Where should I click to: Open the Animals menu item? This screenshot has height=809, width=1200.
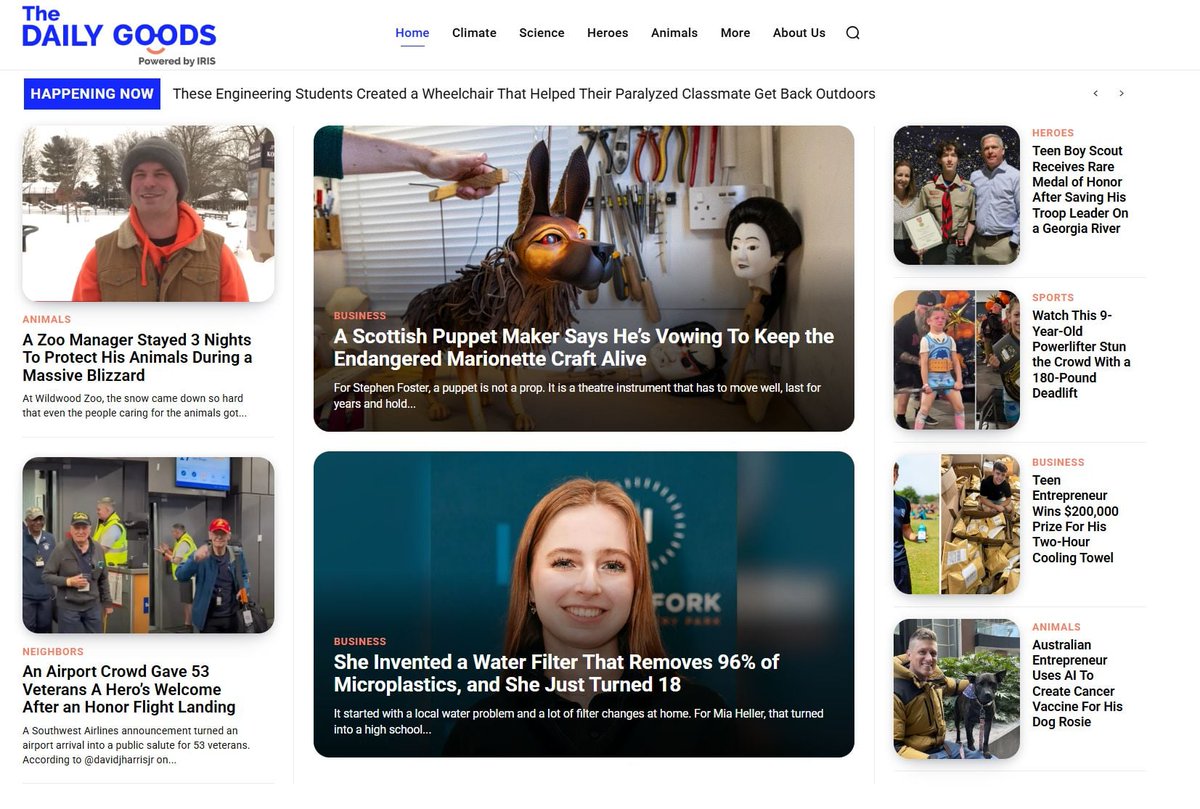[674, 33]
